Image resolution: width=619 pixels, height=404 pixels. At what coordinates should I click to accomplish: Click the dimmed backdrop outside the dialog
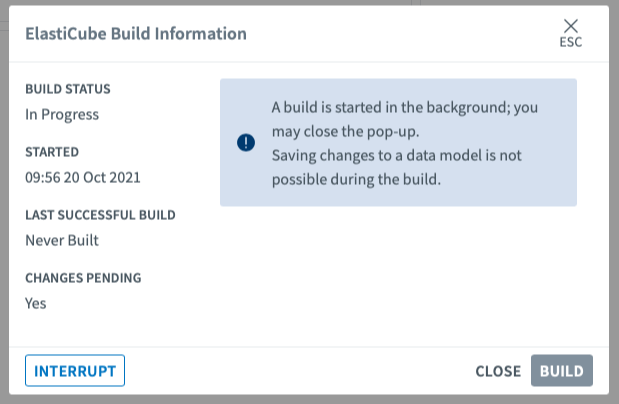(4, 200)
